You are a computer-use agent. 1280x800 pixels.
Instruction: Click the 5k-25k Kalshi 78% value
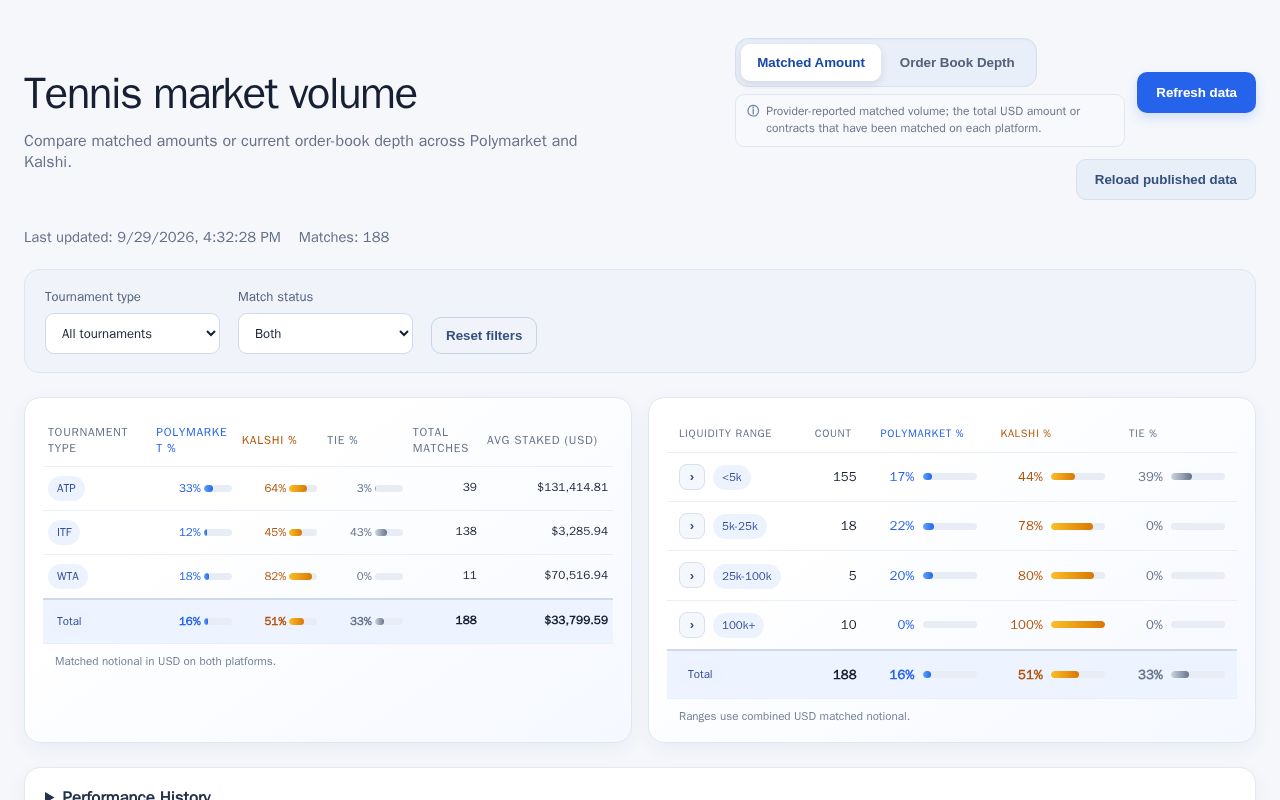click(1030, 526)
